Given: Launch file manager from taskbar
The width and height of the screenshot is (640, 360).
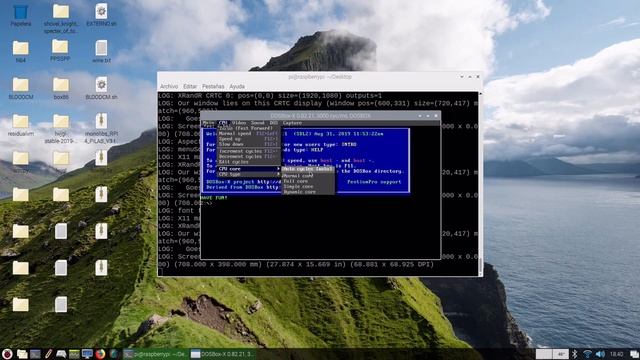Looking at the screenshot, I should pyautogui.click(x=22, y=354).
